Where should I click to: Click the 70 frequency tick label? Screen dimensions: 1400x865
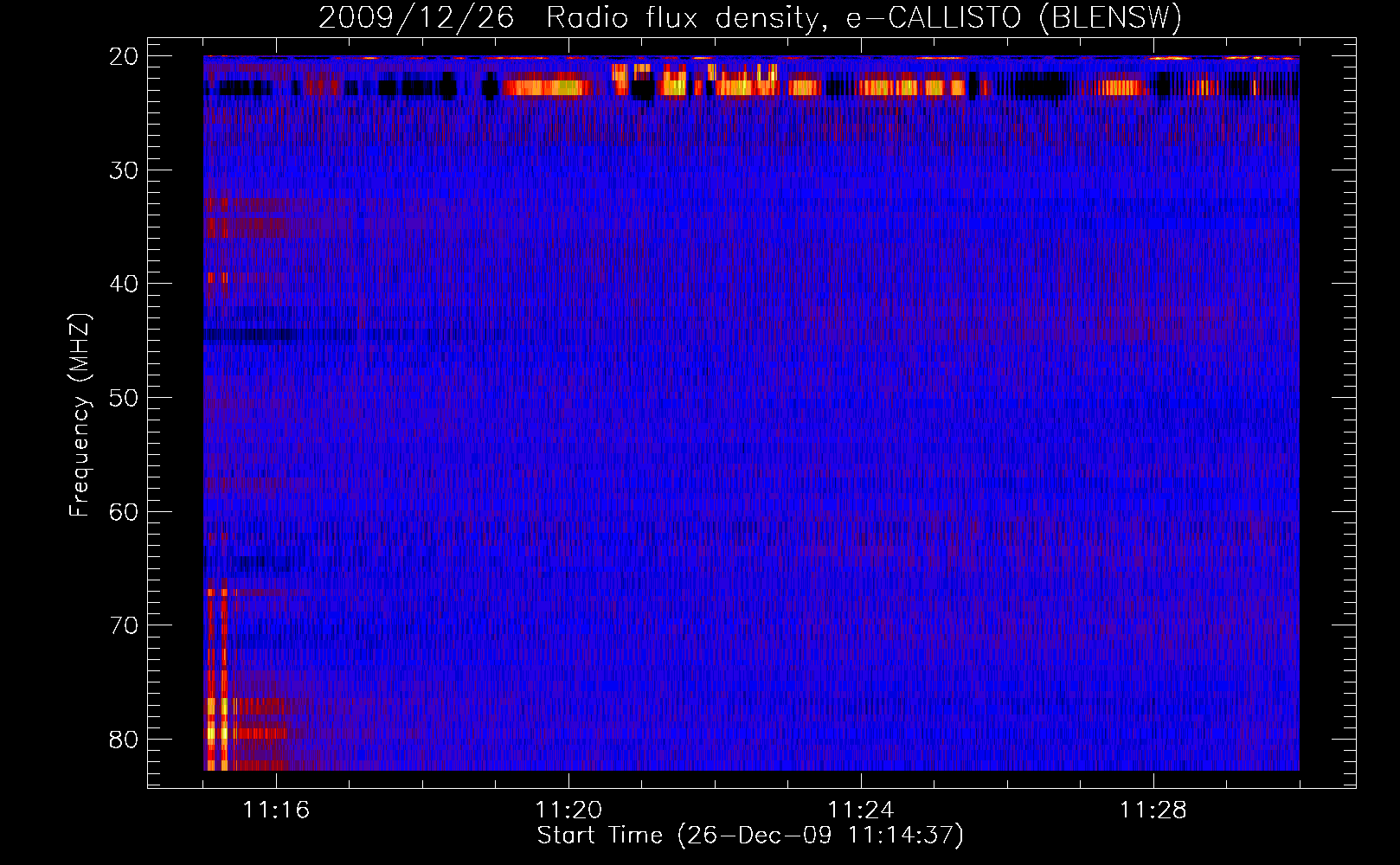(x=124, y=625)
